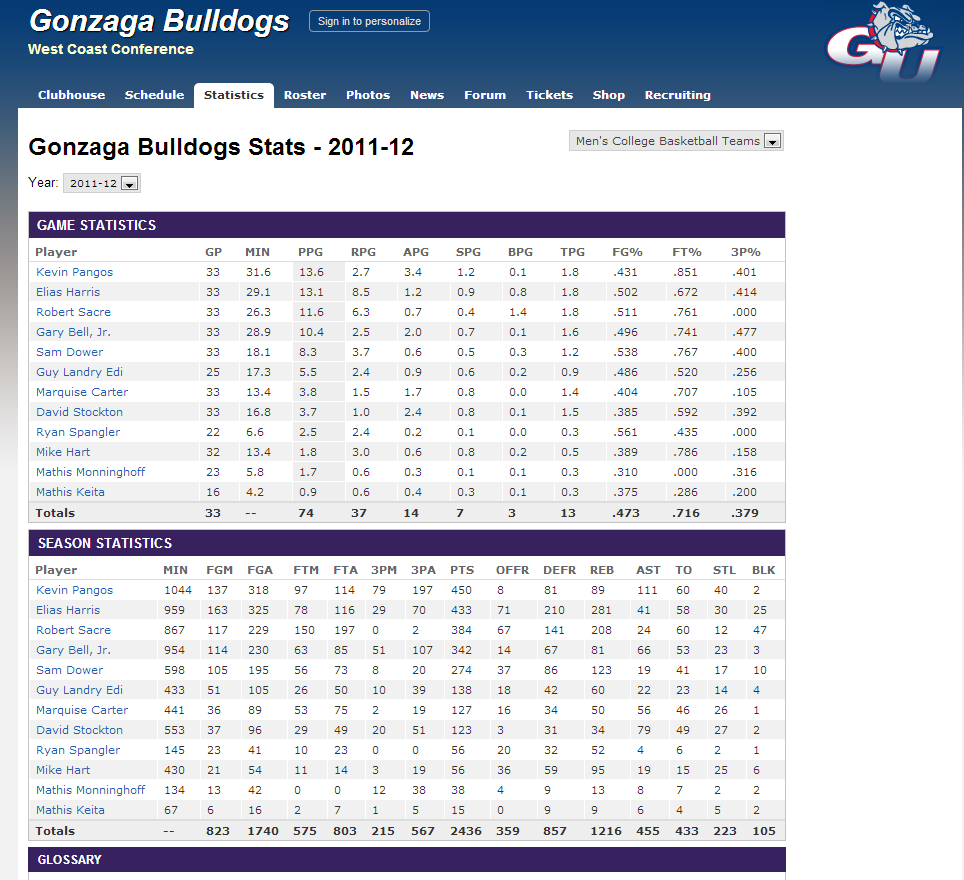Open Guy Landry Edi in Game Statistics
This screenshot has width=964, height=880.
point(79,372)
